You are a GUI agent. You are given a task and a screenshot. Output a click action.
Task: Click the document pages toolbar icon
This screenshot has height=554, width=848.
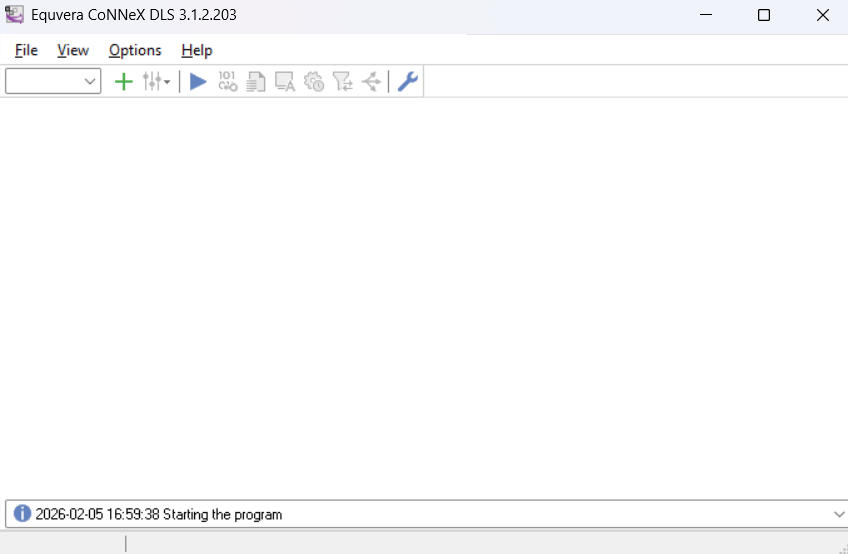tap(256, 82)
